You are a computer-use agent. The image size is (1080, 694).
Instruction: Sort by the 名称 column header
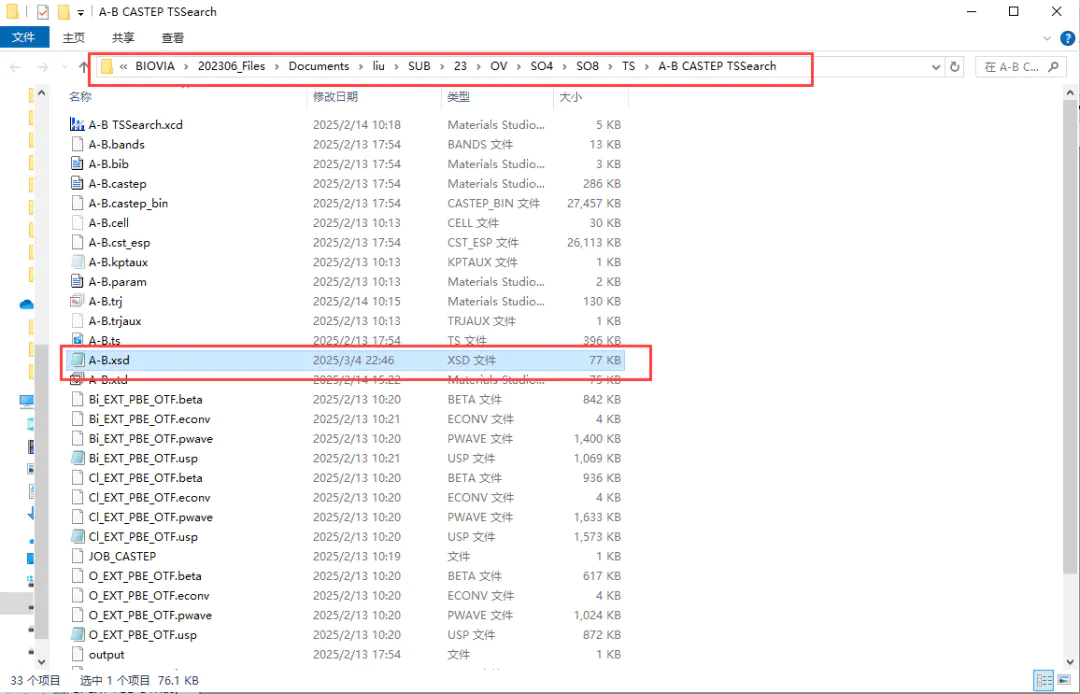pyautogui.click(x=81, y=97)
